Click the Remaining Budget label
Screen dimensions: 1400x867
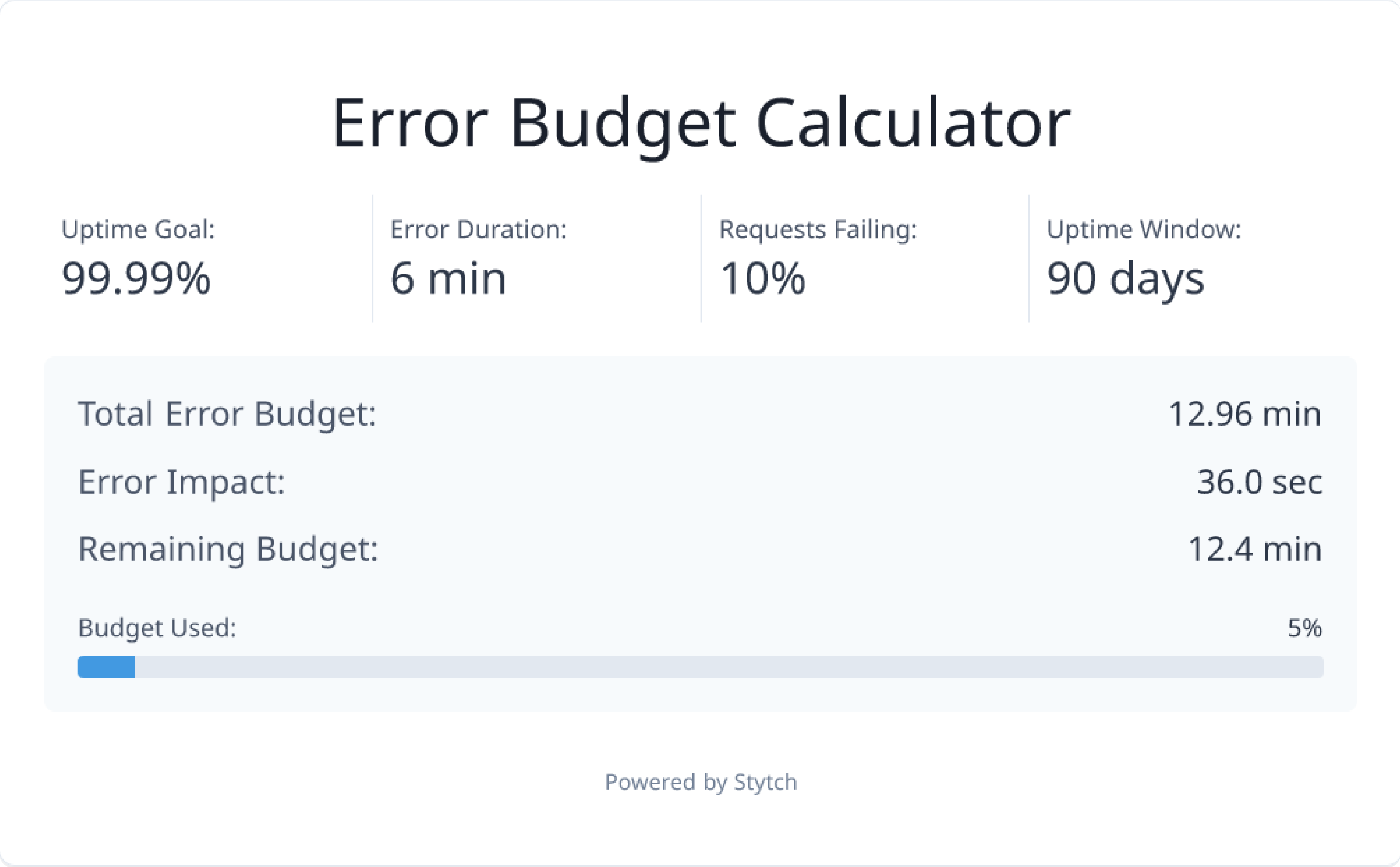click(228, 549)
